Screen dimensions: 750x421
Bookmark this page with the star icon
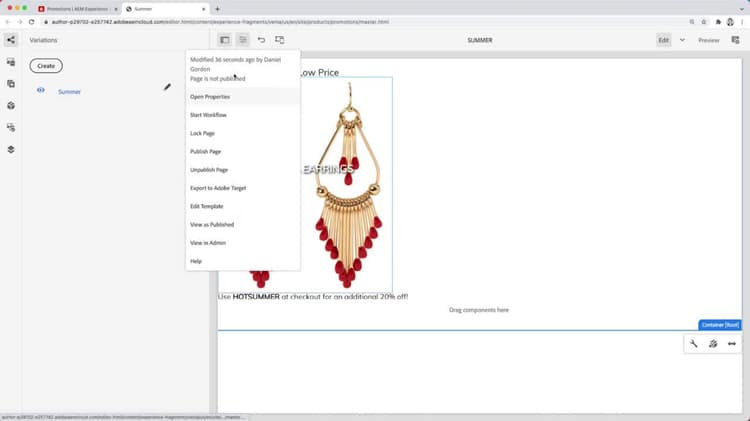pos(704,22)
